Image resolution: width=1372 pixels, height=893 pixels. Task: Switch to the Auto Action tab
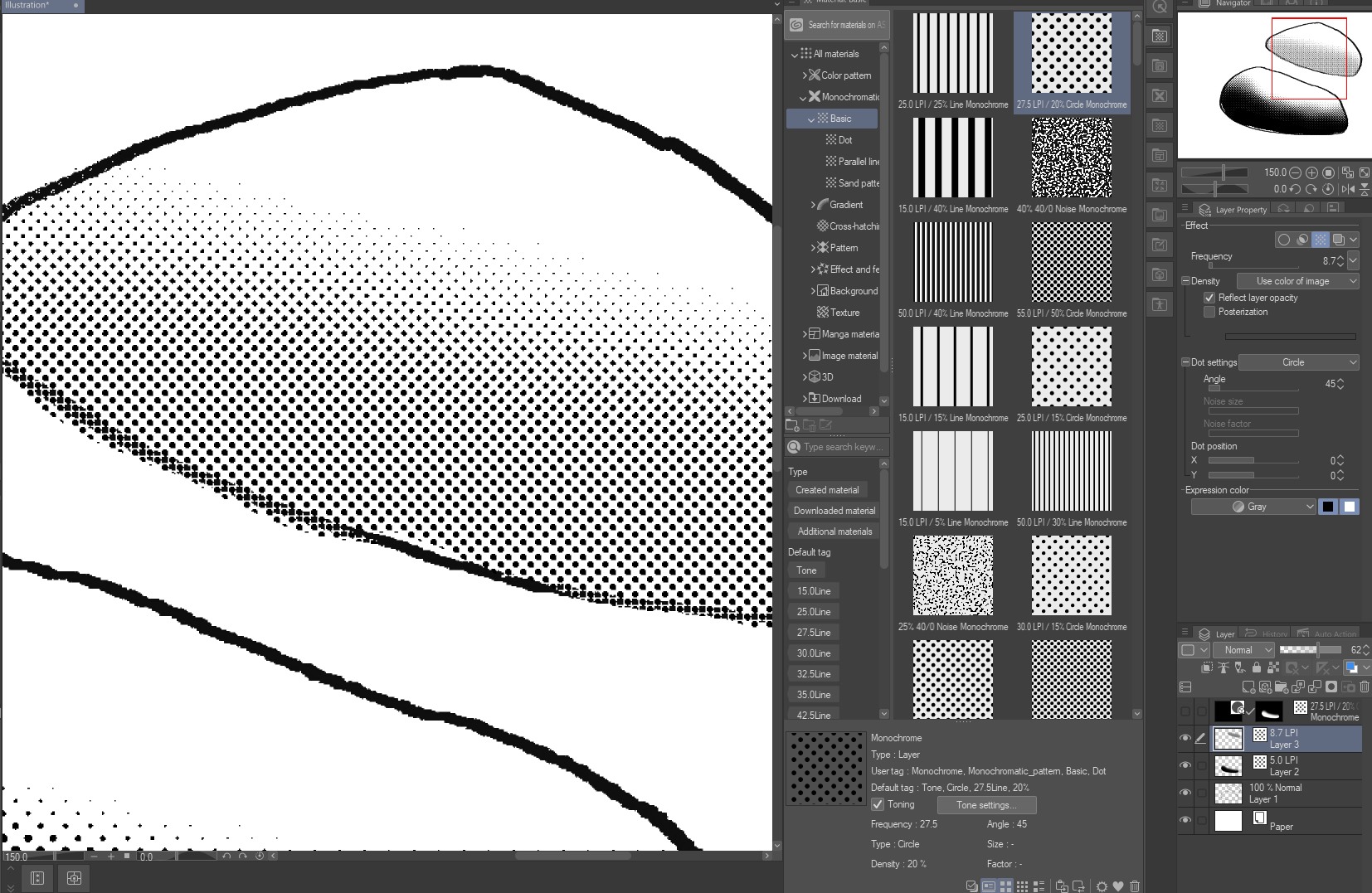coord(1326,633)
